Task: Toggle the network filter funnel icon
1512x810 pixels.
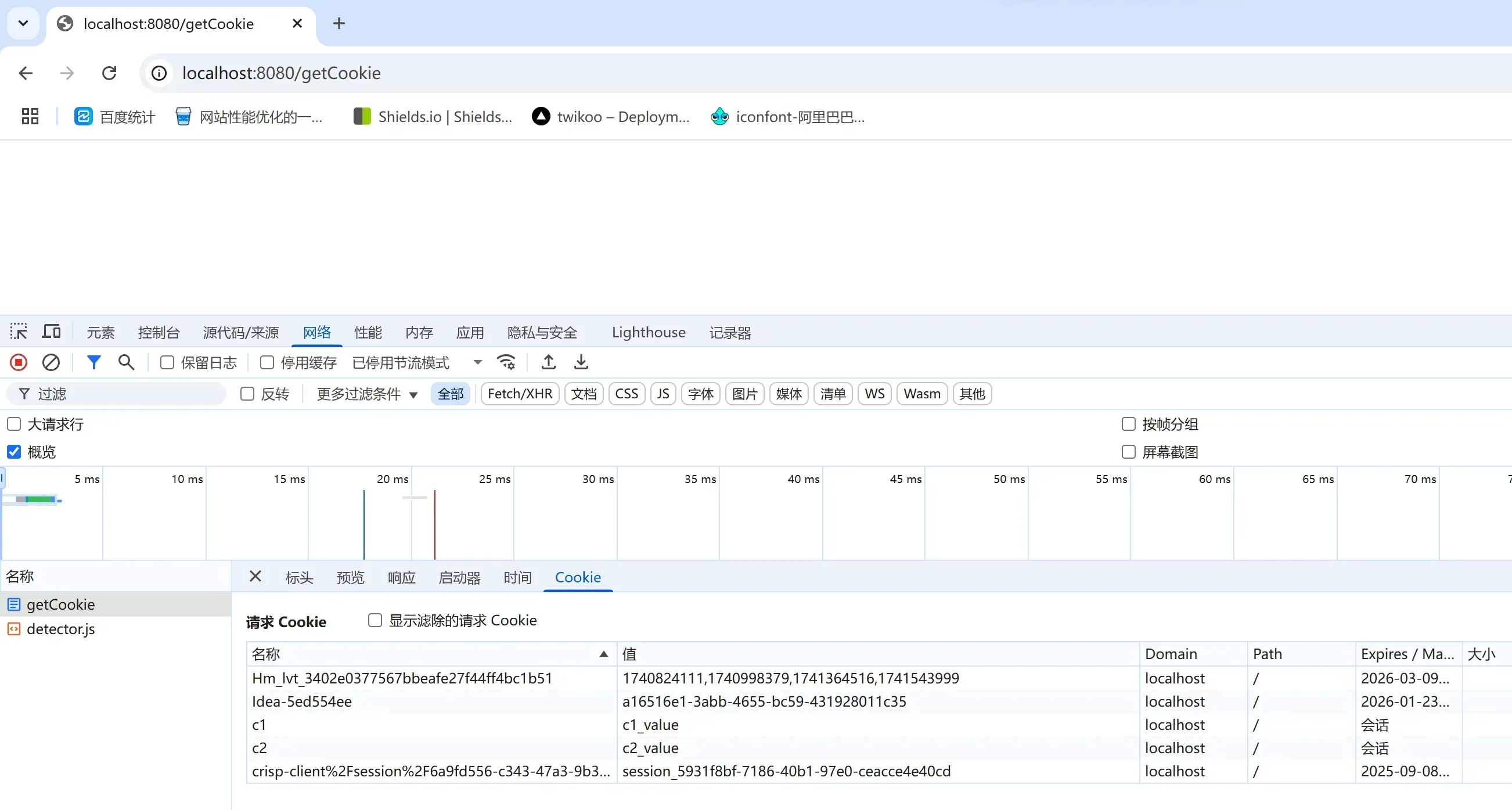Action: (93, 362)
